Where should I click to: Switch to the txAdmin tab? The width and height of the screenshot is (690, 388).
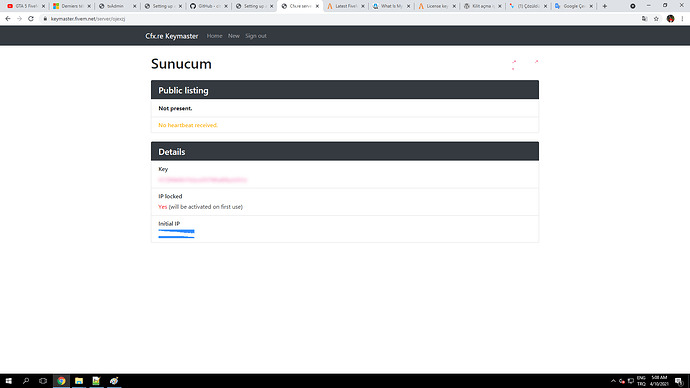click(x=117, y=6)
